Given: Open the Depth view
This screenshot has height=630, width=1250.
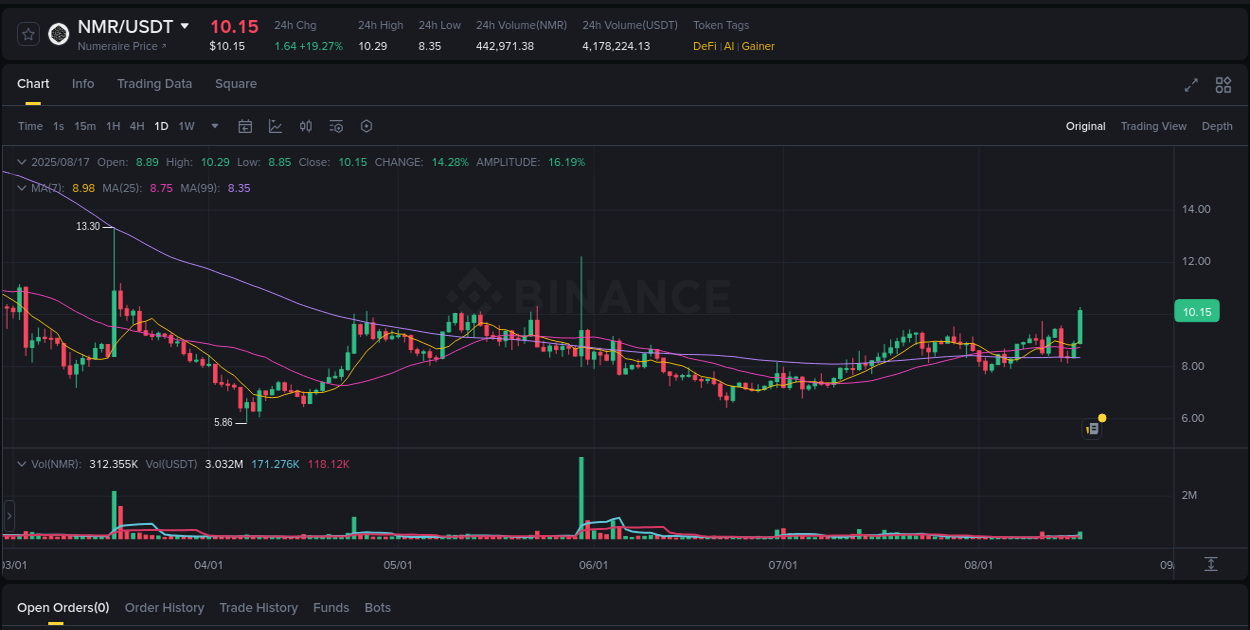Looking at the screenshot, I should (1217, 126).
